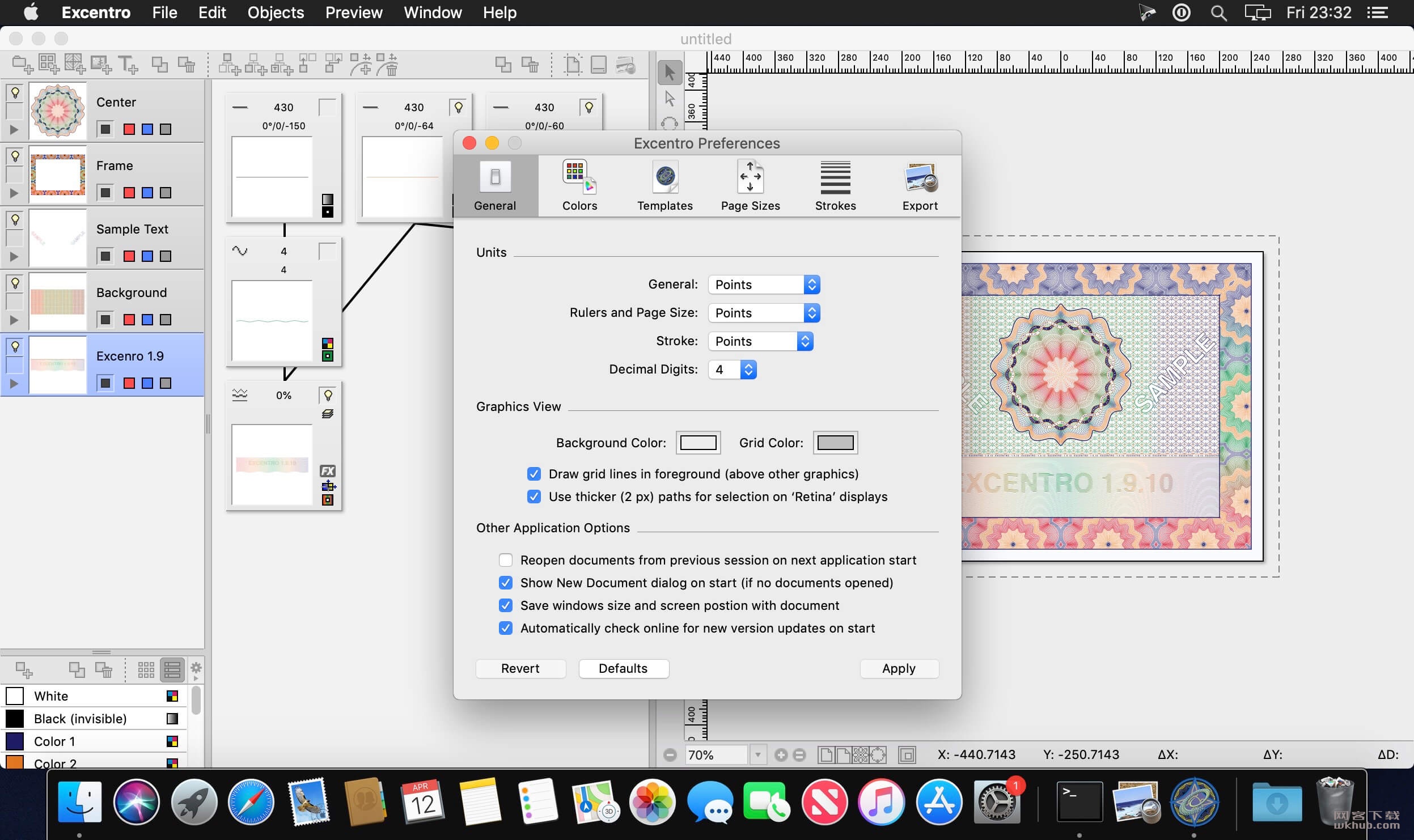Click the Grid Color swatch
1414x840 pixels.
click(x=835, y=443)
